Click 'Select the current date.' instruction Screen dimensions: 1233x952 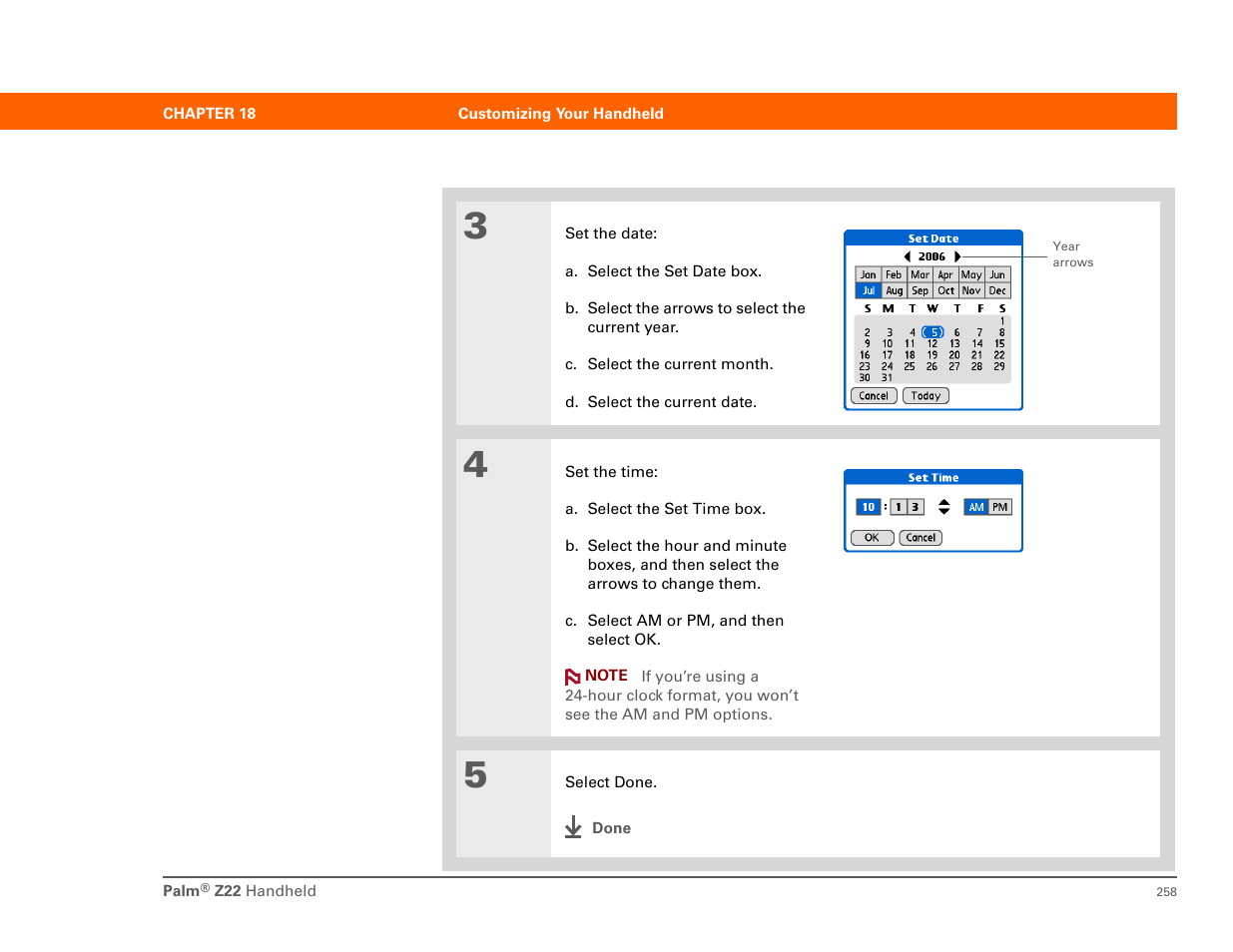tap(672, 402)
